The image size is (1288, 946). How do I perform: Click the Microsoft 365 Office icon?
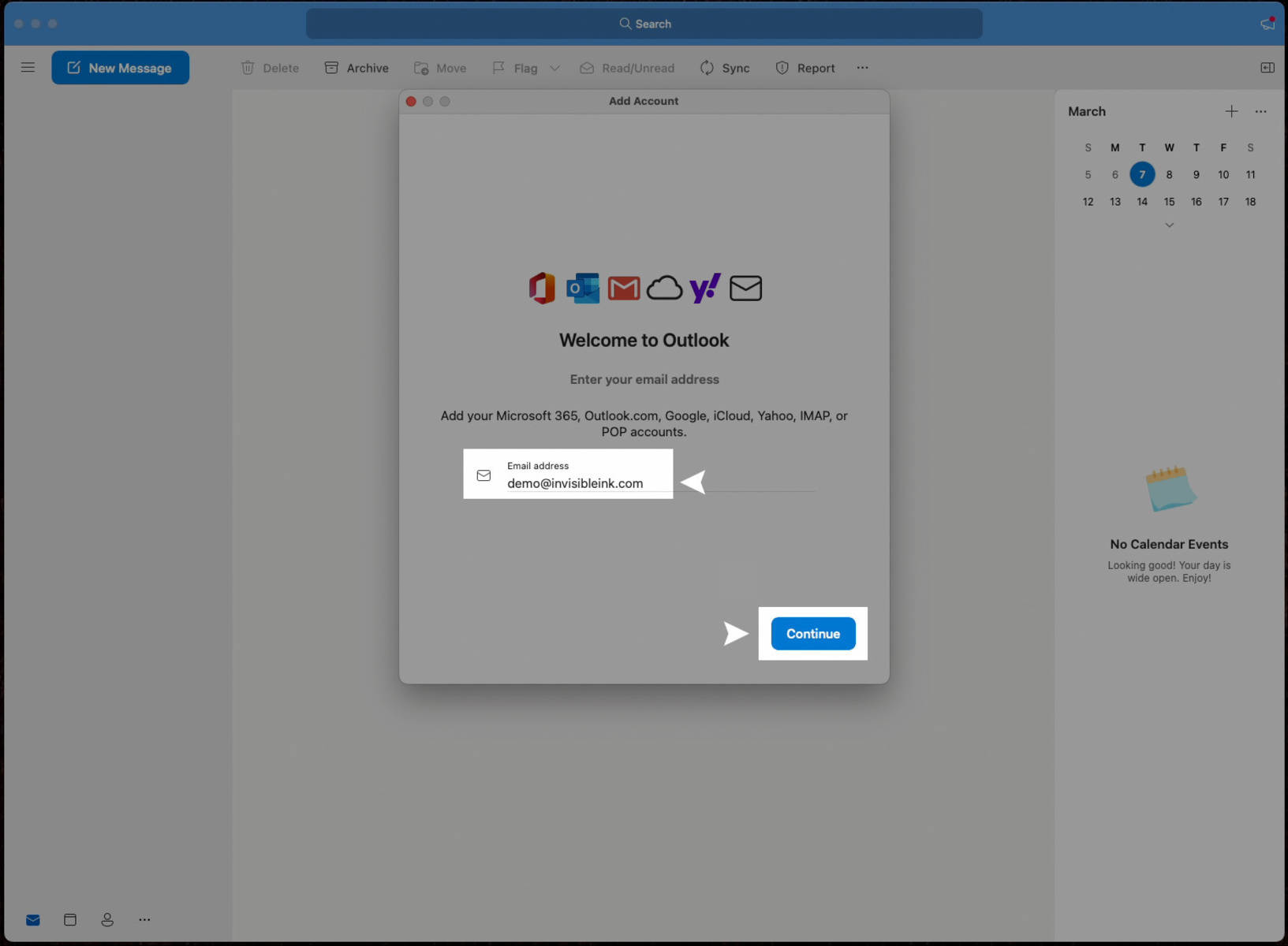542,288
